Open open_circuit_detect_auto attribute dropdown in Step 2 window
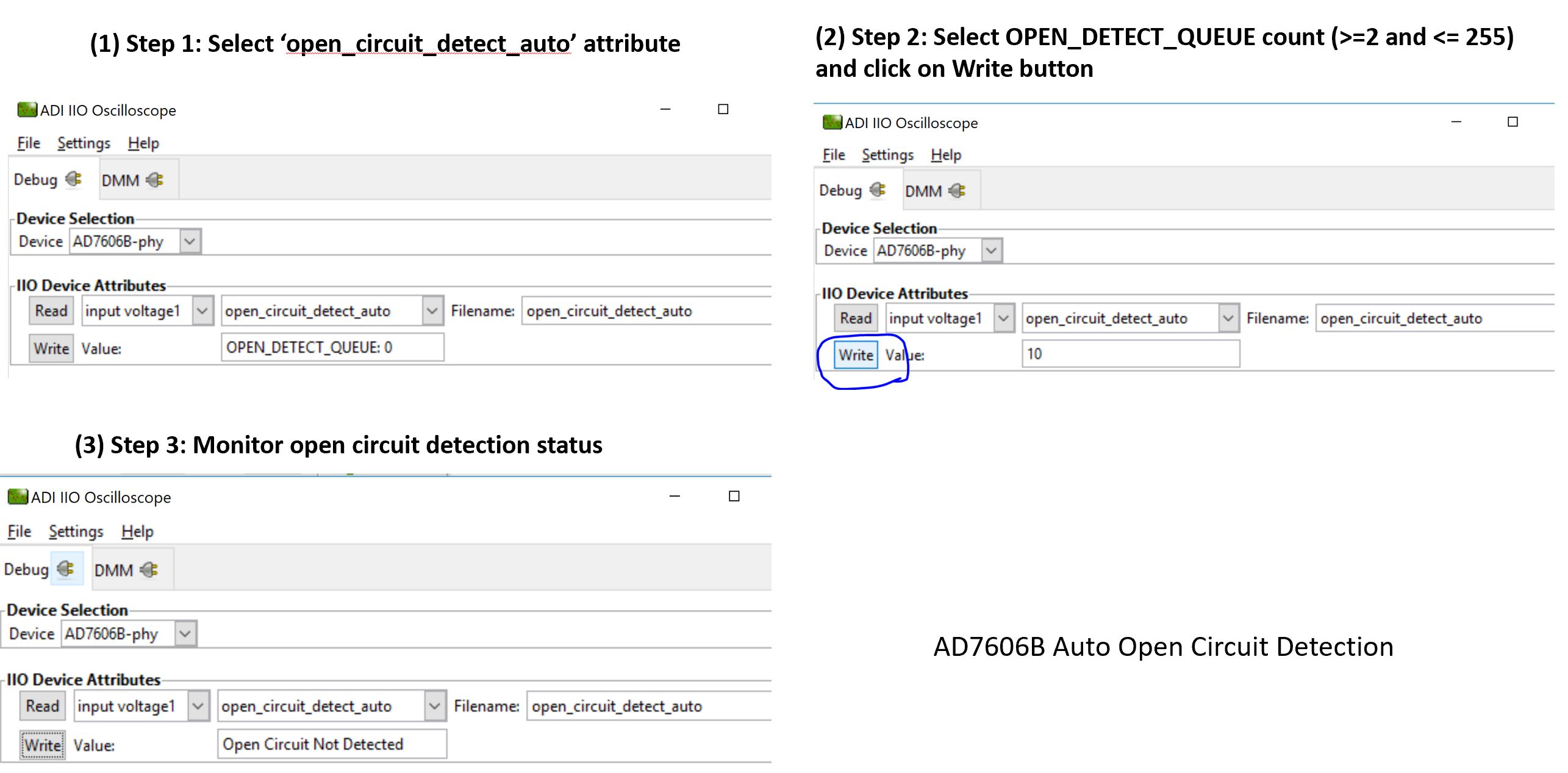The width and height of the screenshot is (1568, 773). point(1131,318)
